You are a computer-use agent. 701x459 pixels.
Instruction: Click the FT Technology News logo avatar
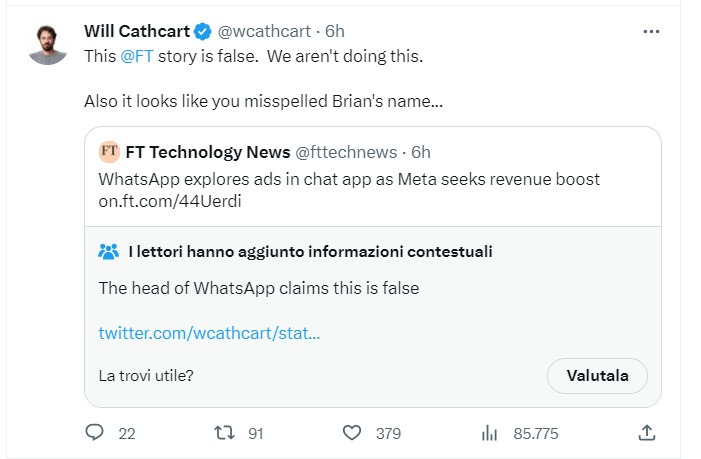point(109,152)
